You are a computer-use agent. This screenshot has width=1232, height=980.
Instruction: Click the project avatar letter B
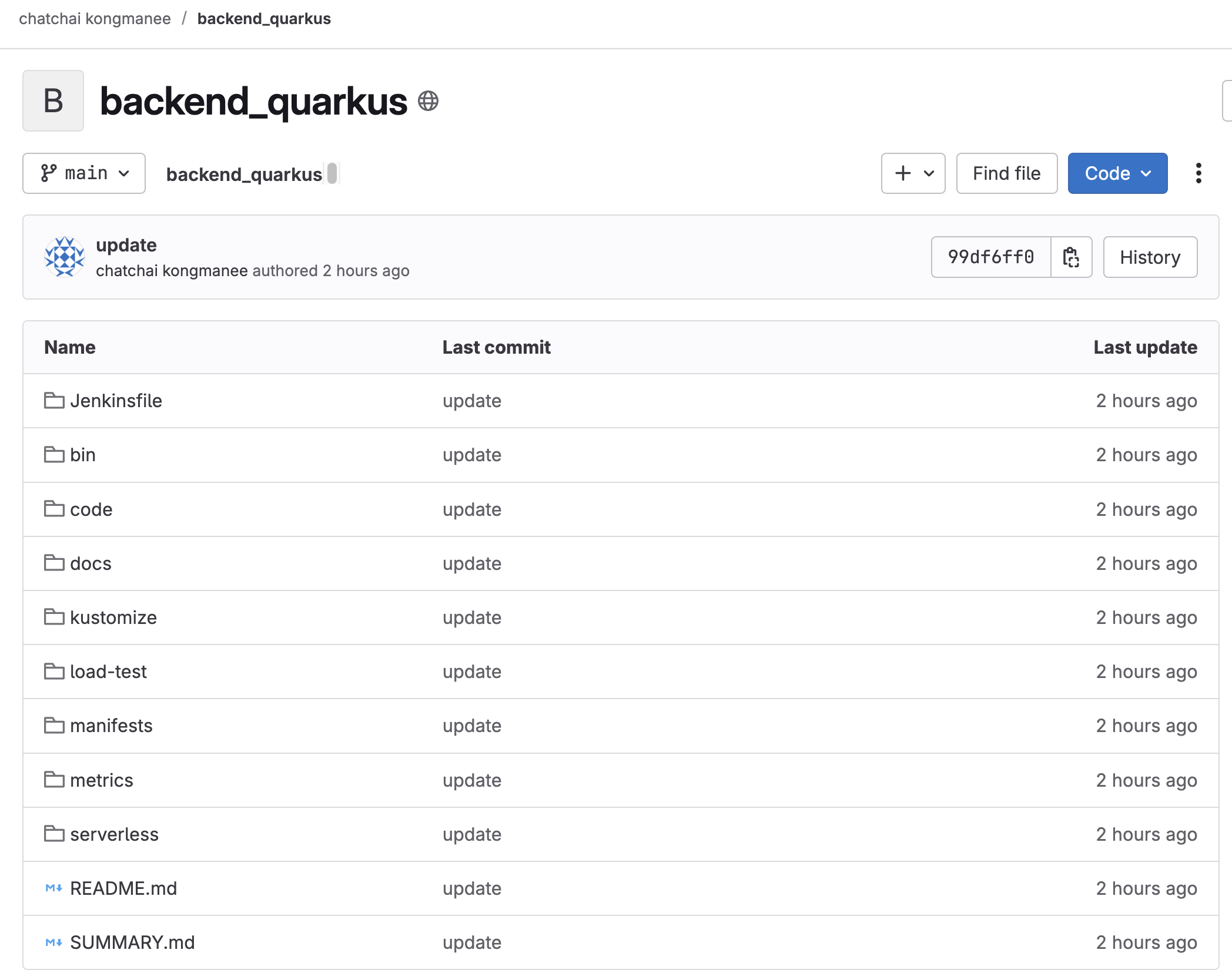pos(53,100)
